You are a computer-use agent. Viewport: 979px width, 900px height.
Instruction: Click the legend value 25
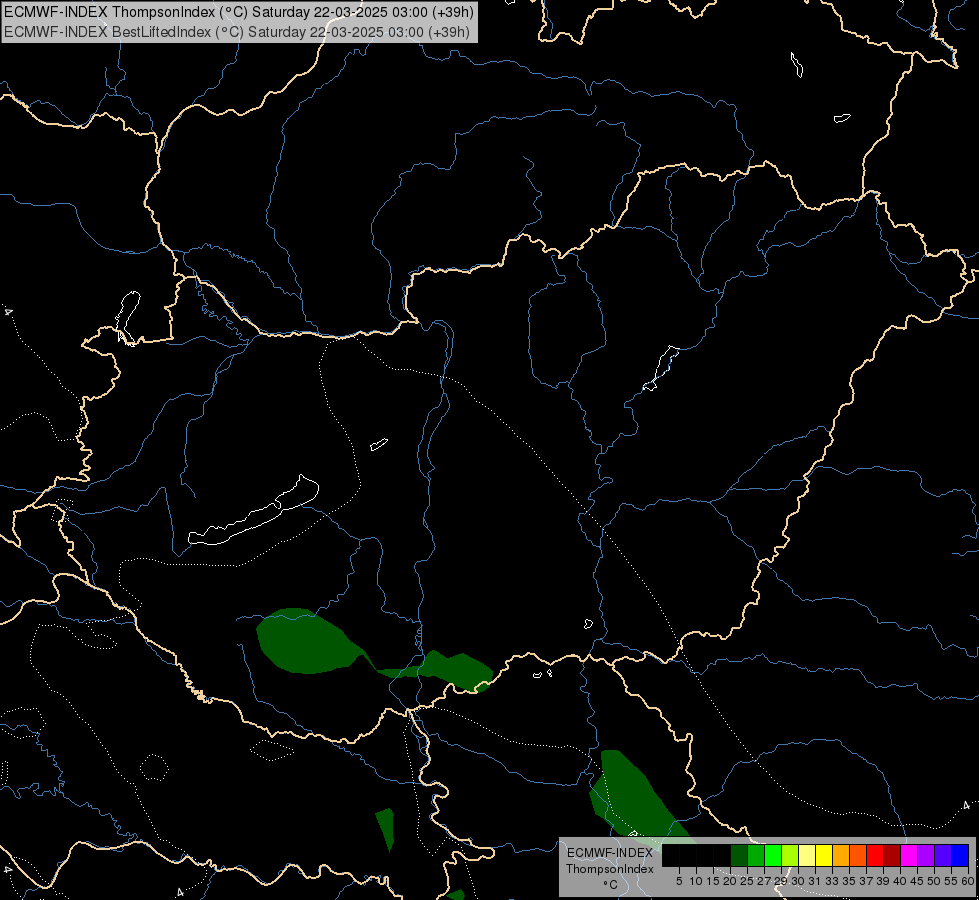click(747, 881)
